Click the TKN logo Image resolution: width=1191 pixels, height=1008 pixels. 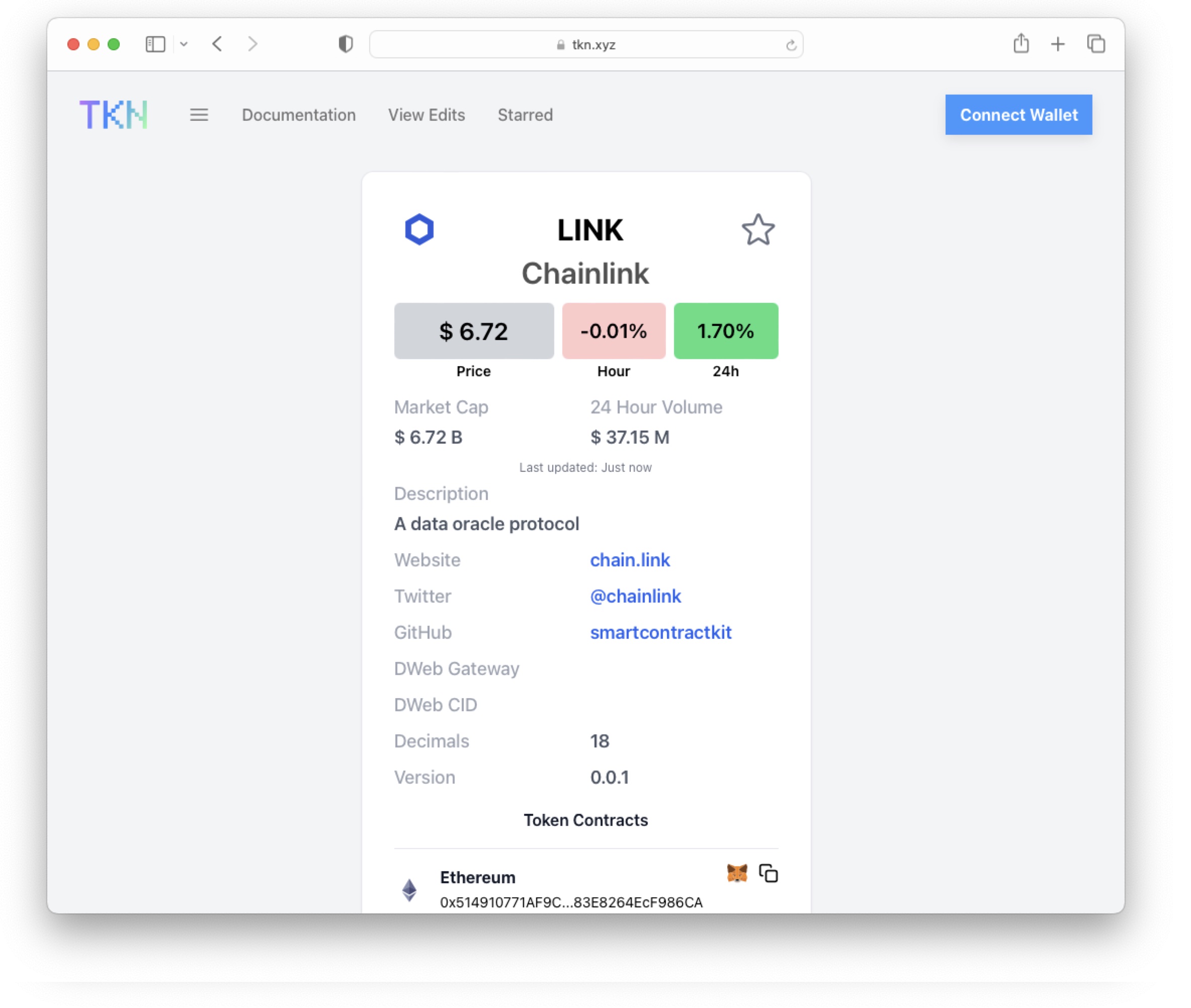(113, 114)
